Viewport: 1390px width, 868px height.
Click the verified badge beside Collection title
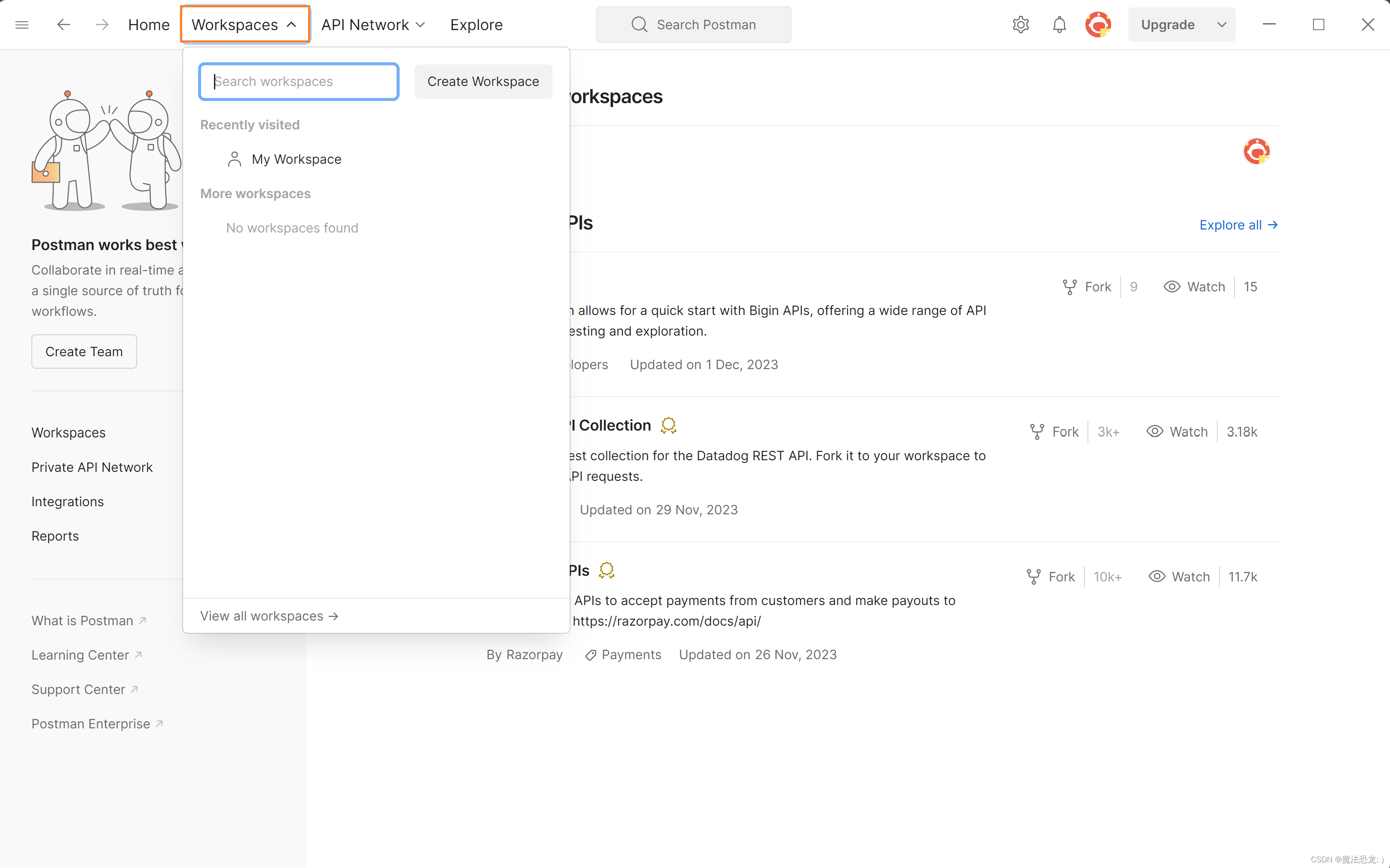pyautogui.click(x=669, y=425)
